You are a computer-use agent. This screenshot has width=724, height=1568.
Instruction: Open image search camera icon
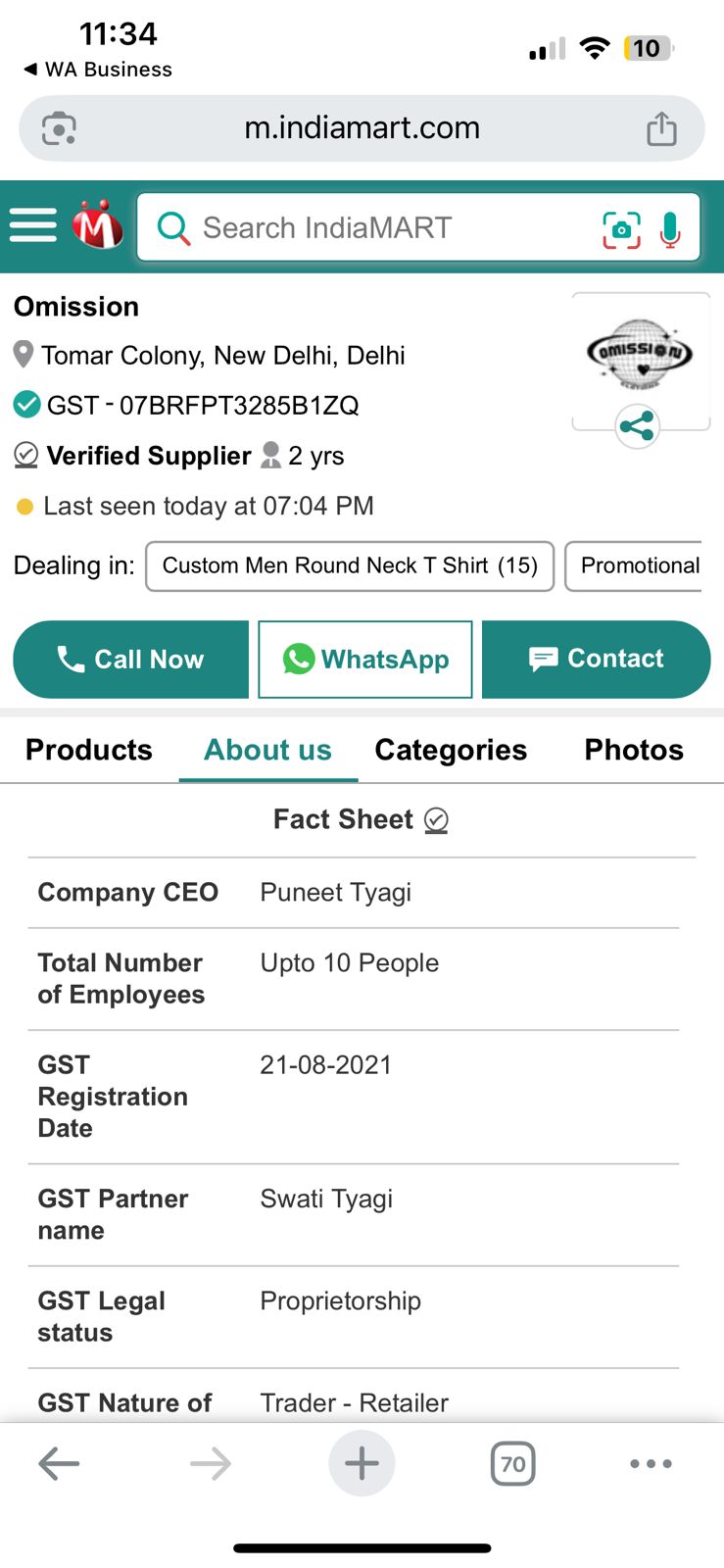click(621, 229)
